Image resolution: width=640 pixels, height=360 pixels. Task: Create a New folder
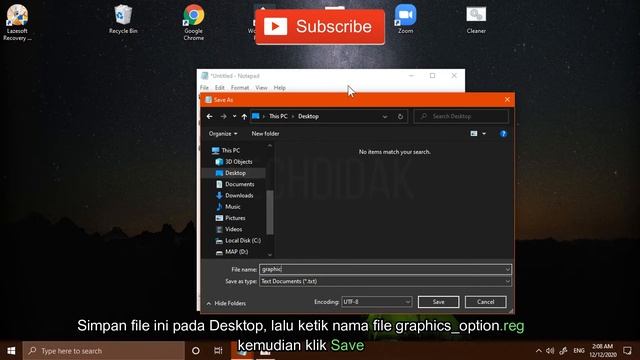265,134
